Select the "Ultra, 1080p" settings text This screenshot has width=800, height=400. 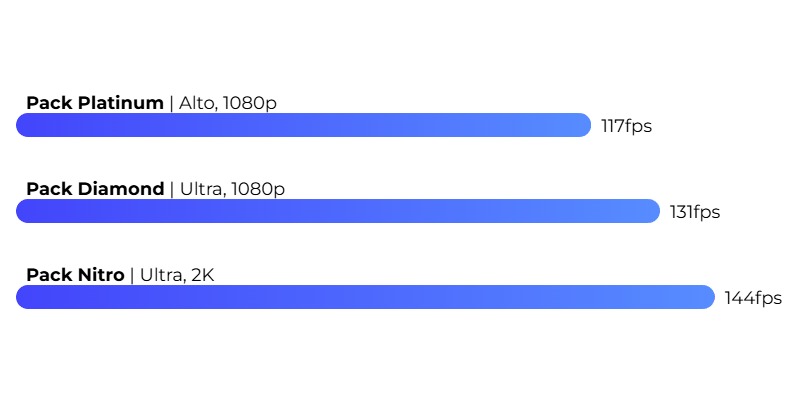232,189
